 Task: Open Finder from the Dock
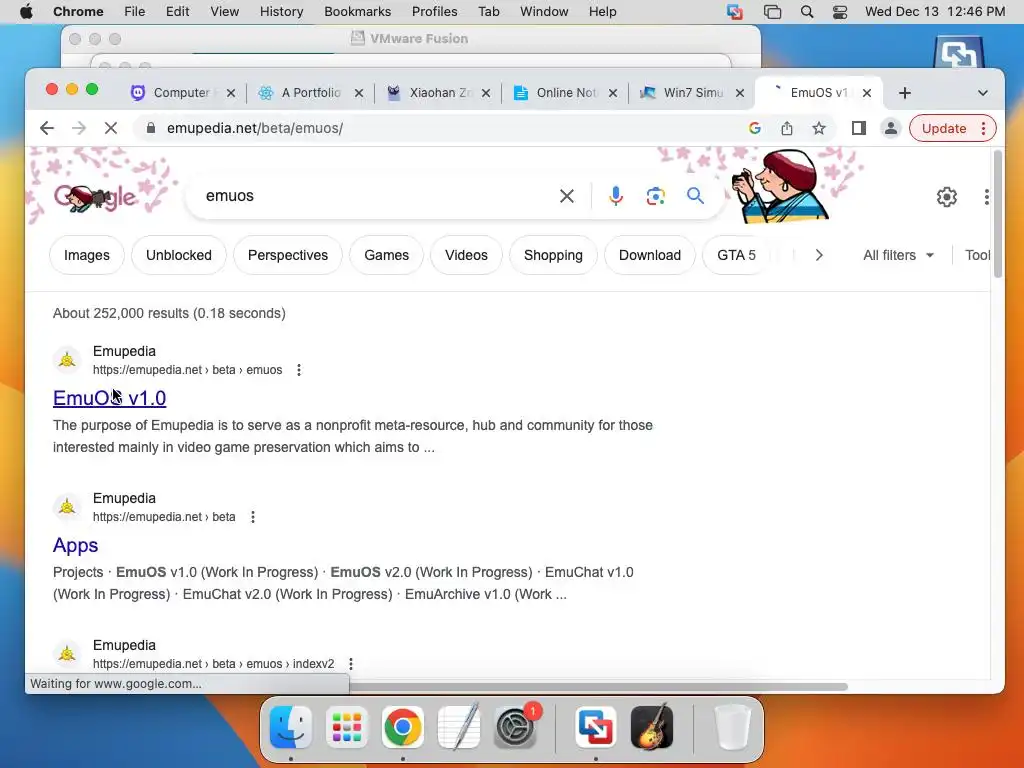pyautogui.click(x=291, y=727)
